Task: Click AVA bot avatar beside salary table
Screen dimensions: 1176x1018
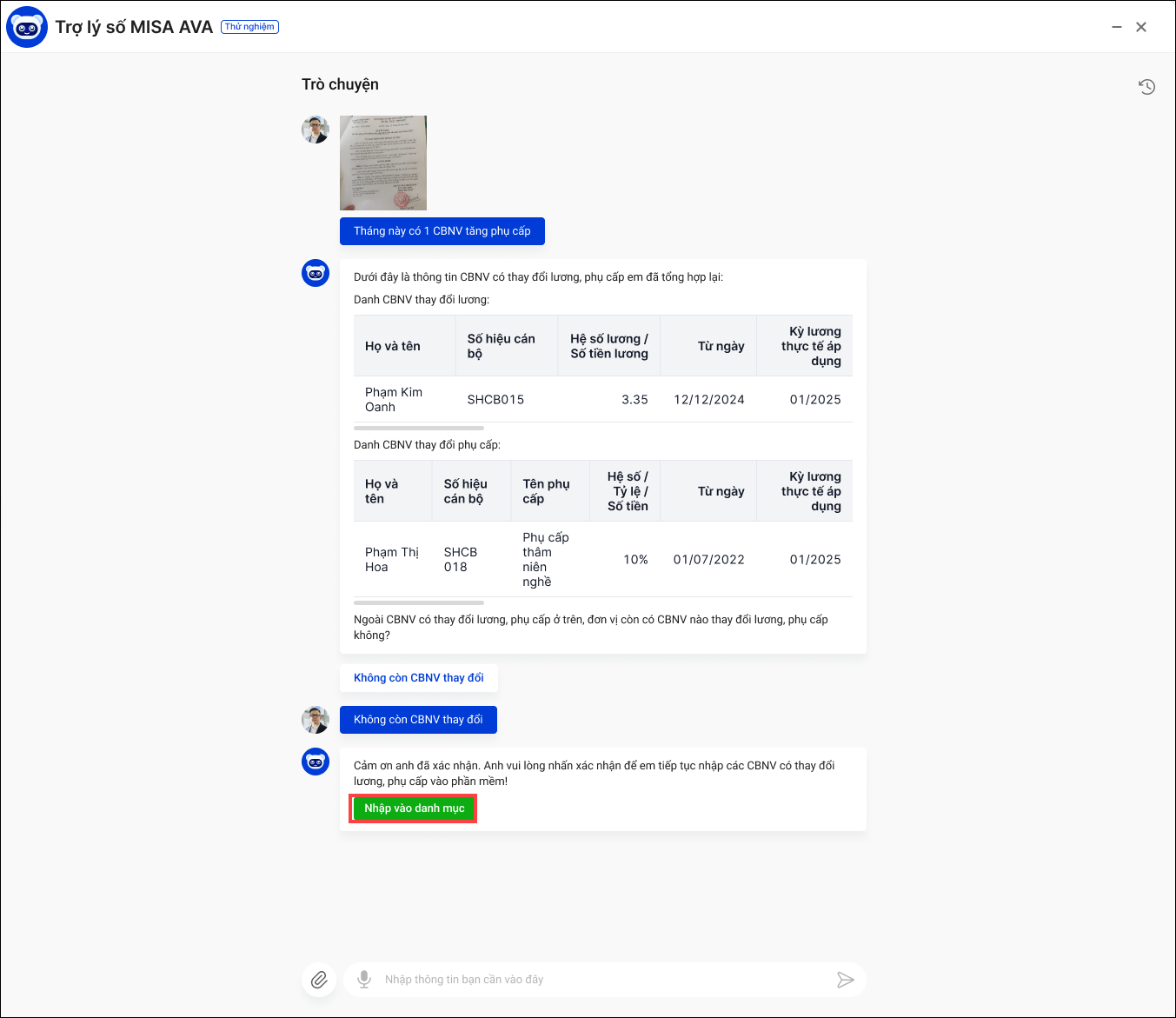Action: point(316,273)
